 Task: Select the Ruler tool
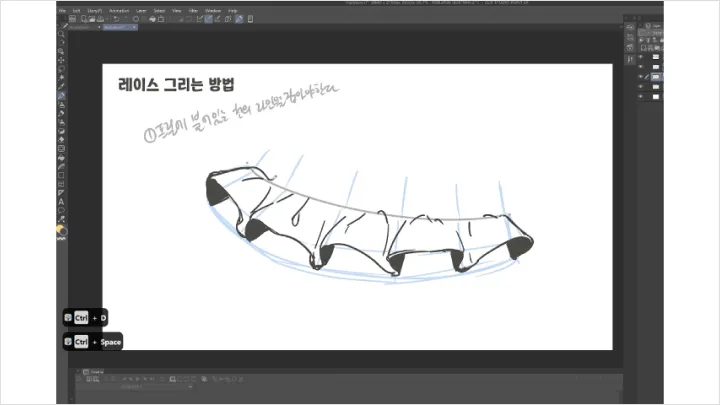pyautogui.click(x=61, y=193)
